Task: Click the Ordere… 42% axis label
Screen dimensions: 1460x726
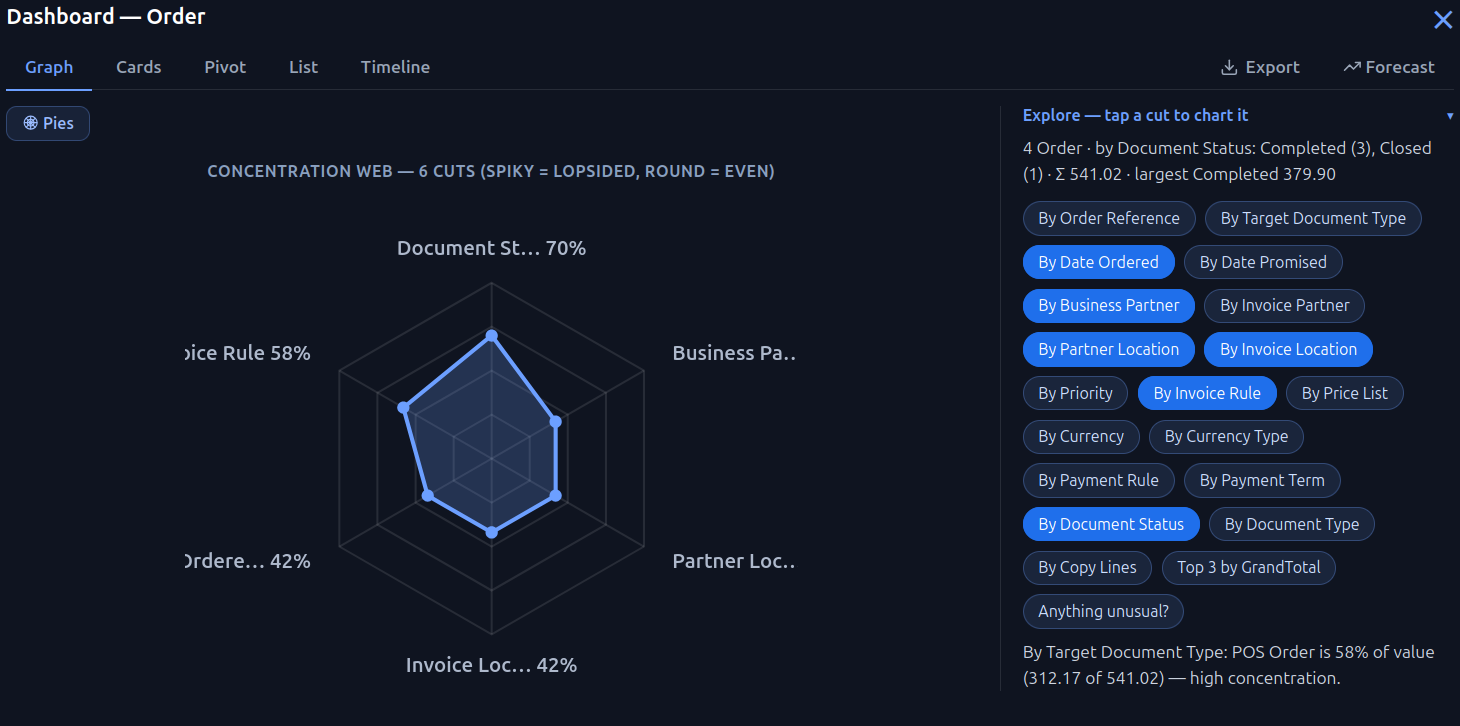Action: pyautogui.click(x=249, y=561)
